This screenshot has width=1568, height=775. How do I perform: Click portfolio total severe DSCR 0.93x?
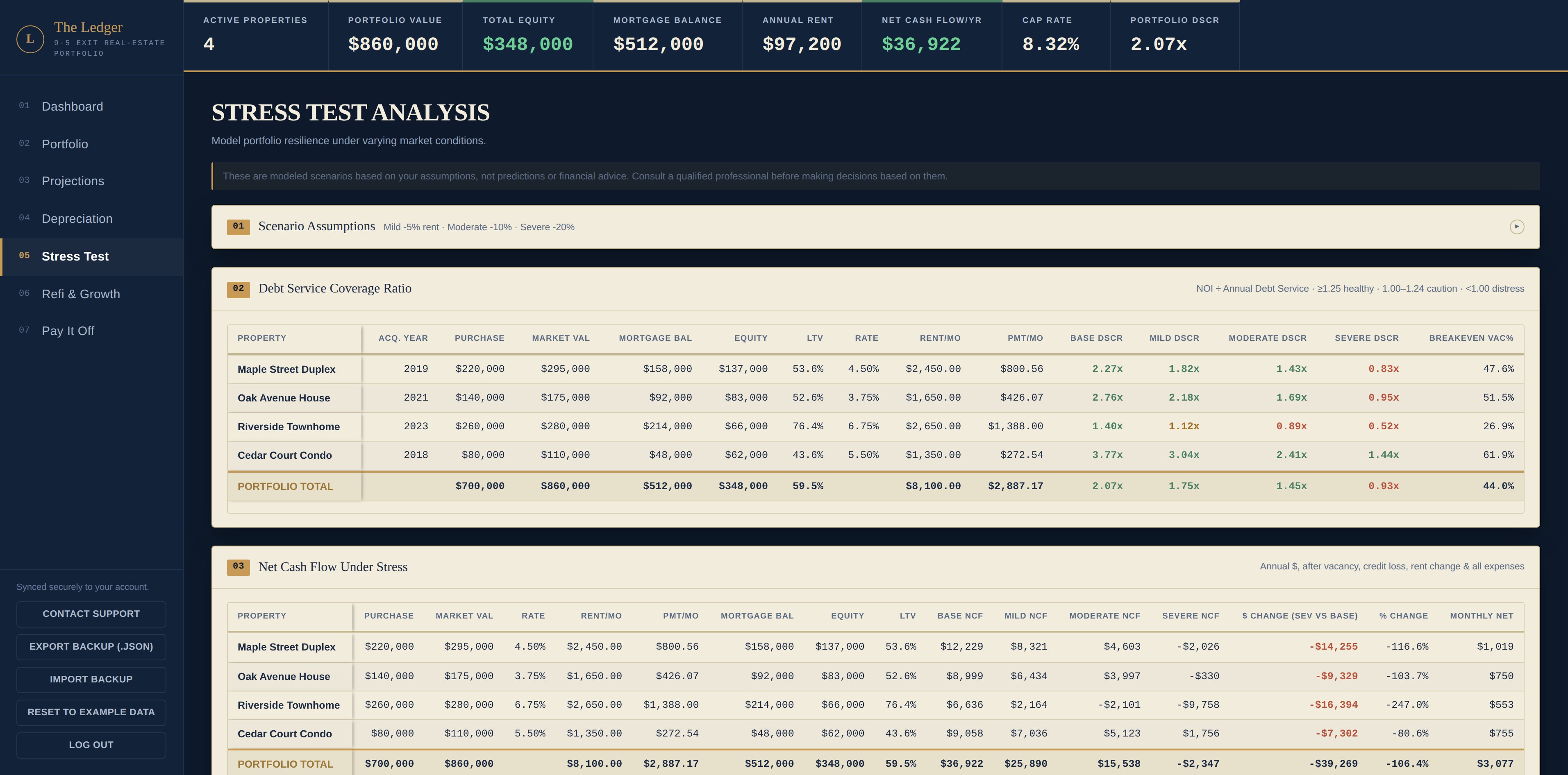click(x=1383, y=486)
